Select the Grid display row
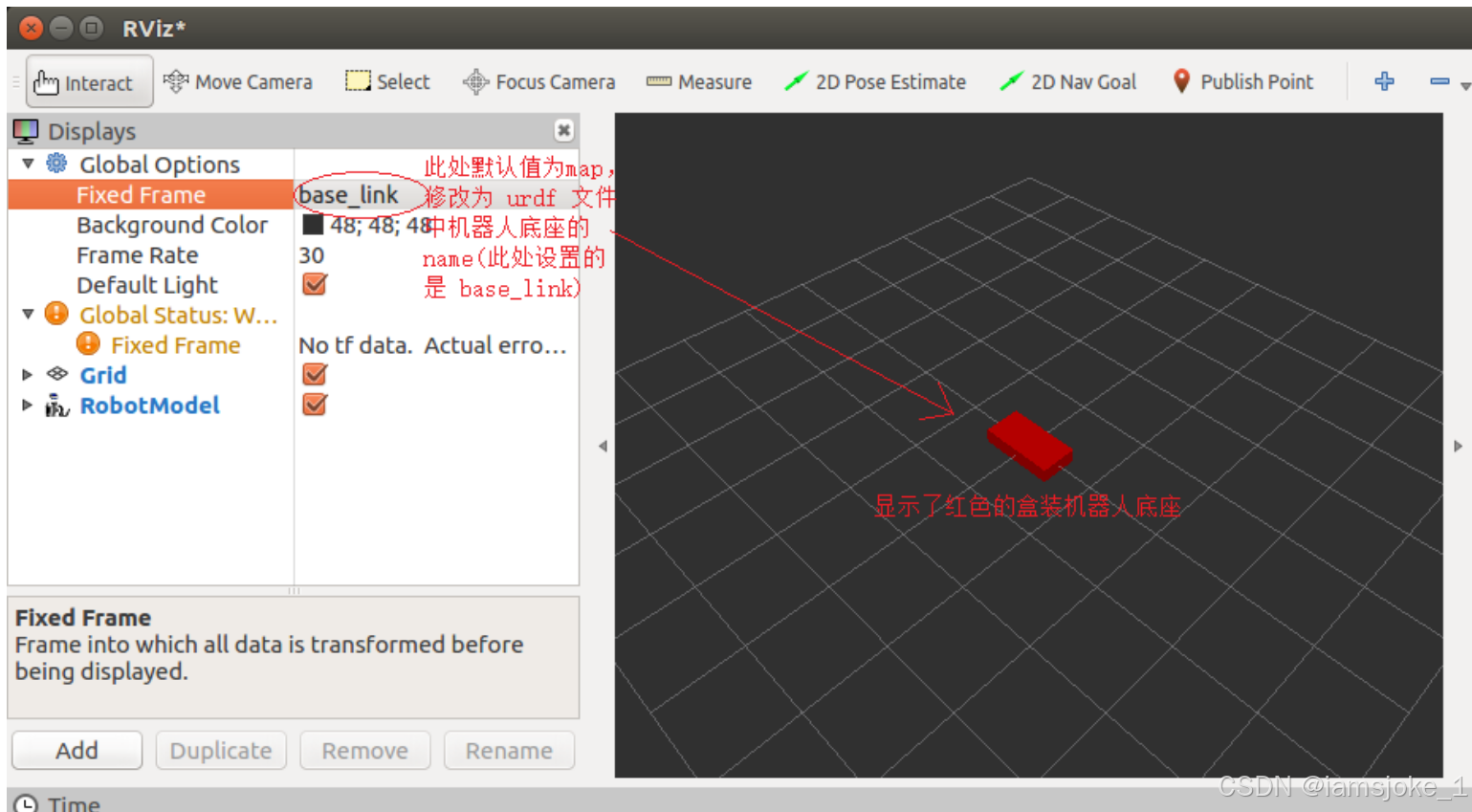Viewport: 1472px width, 812px height. pos(103,375)
